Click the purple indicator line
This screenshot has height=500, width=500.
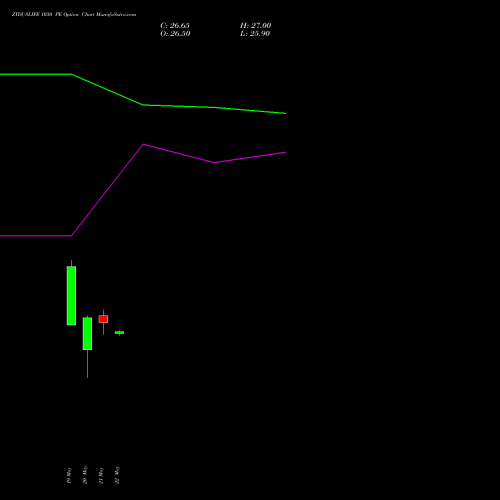click(x=143, y=145)
